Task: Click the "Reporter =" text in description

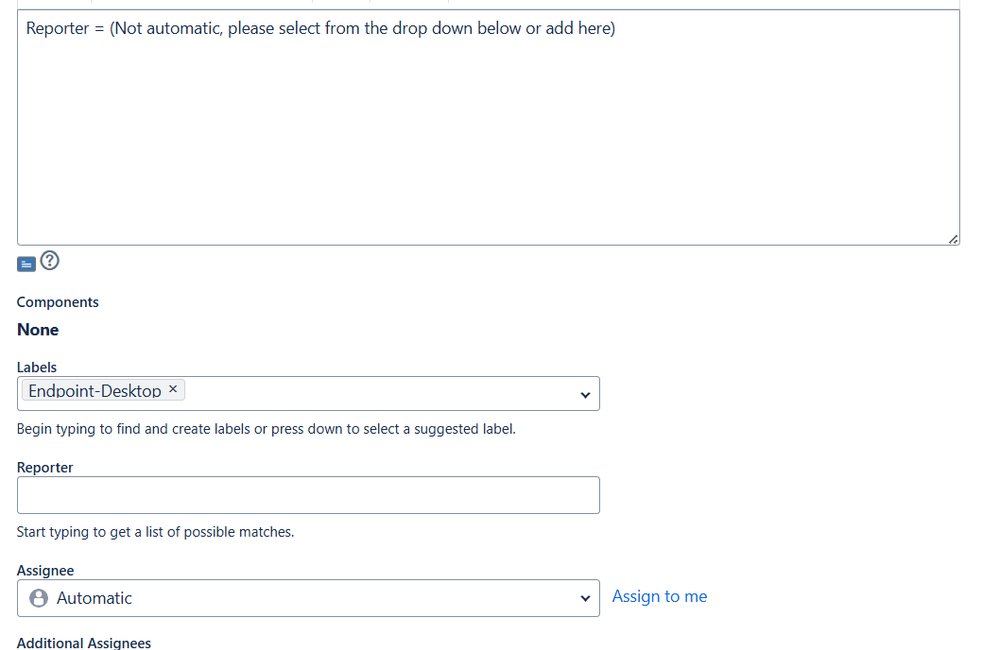Action: (x=65, y=29)
